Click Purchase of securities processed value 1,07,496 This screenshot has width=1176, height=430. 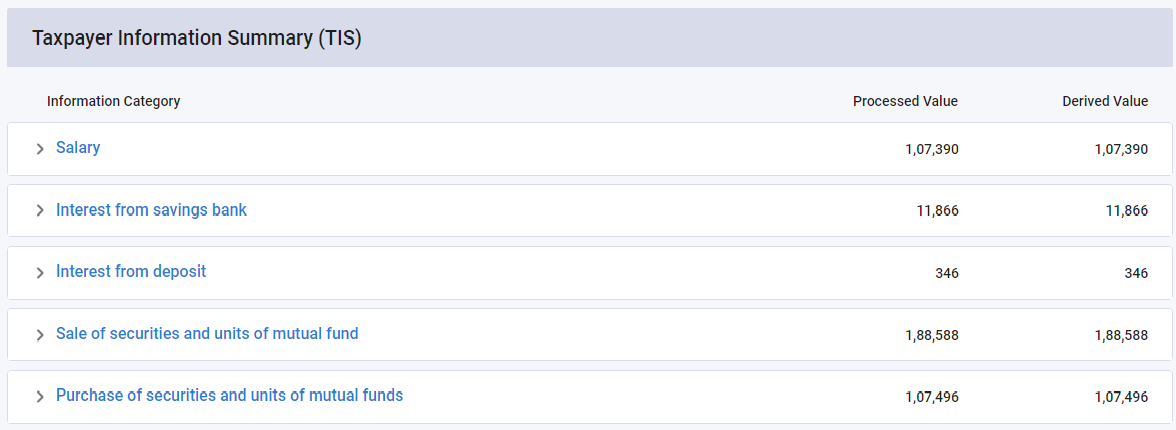pyautogui.click(x=931, y=397)
